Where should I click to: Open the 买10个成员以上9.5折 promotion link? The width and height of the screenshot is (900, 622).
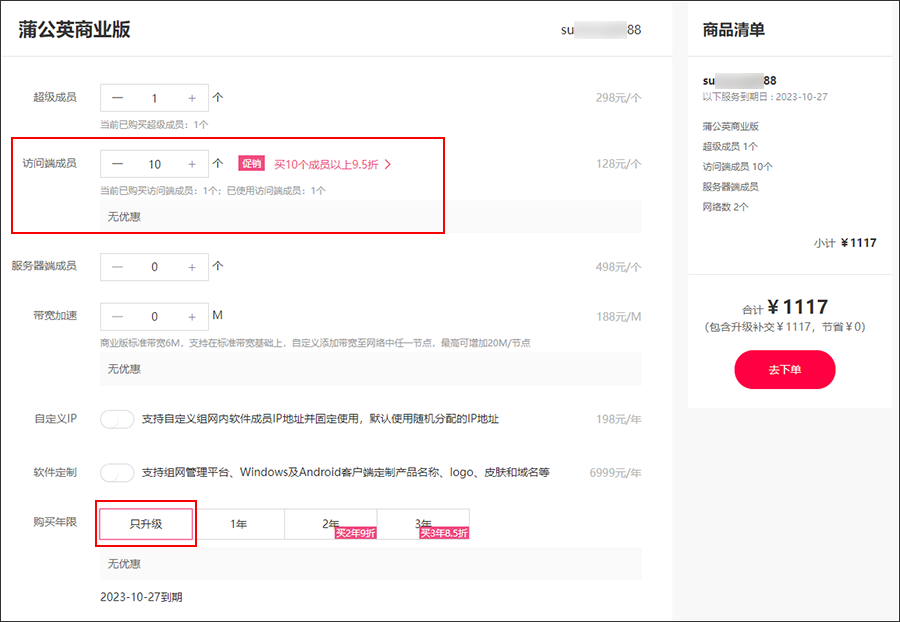(x=326, y=165)
